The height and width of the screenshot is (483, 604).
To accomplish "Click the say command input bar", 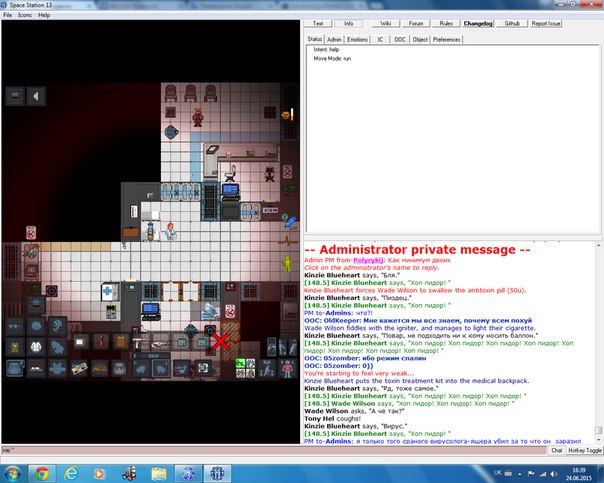I will pyautogui.click(x=273, y=450).
